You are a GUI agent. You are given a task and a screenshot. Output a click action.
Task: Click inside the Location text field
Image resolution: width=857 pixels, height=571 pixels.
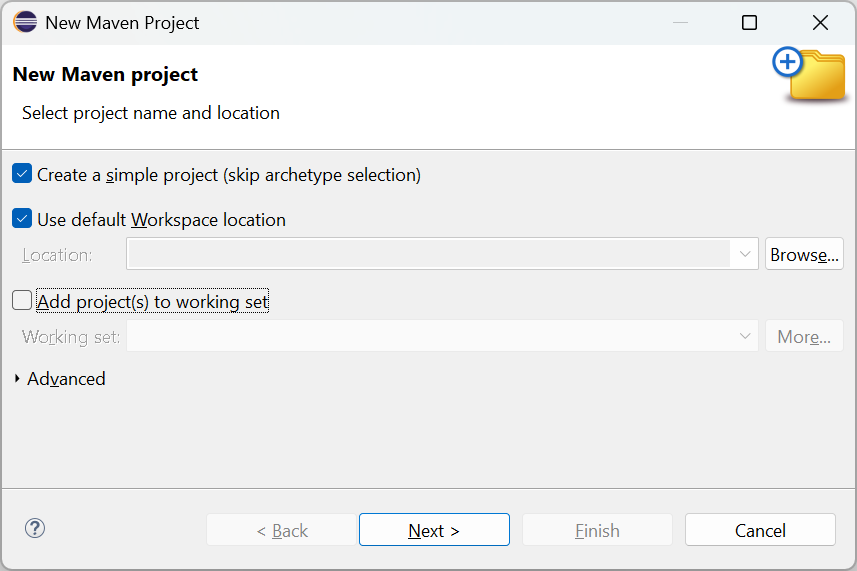pyautogui.click(x=430, y=255)
